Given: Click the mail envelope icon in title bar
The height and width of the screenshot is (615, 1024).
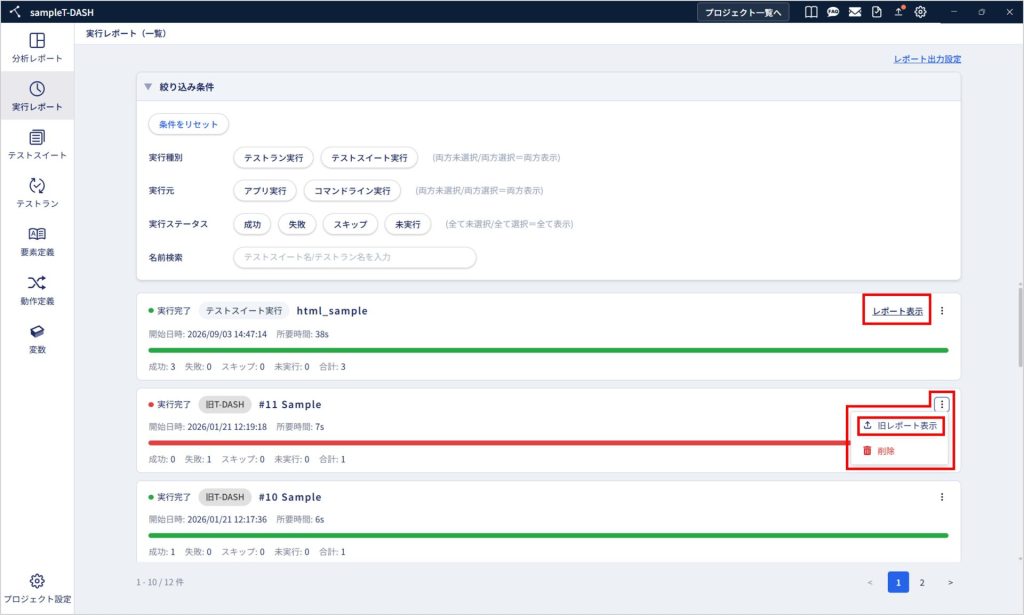Looking at the screenshot, I should (854, 12).
